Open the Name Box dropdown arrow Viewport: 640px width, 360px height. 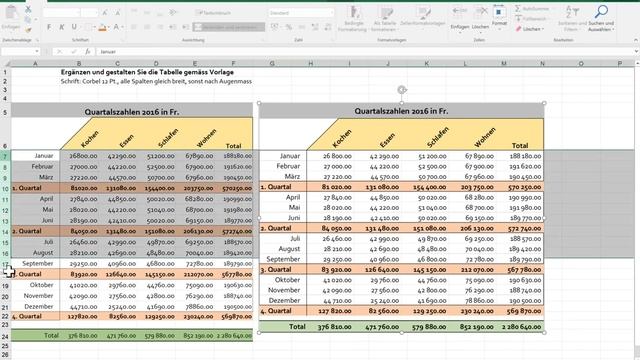pyautogui.click(x=37, y=52)
